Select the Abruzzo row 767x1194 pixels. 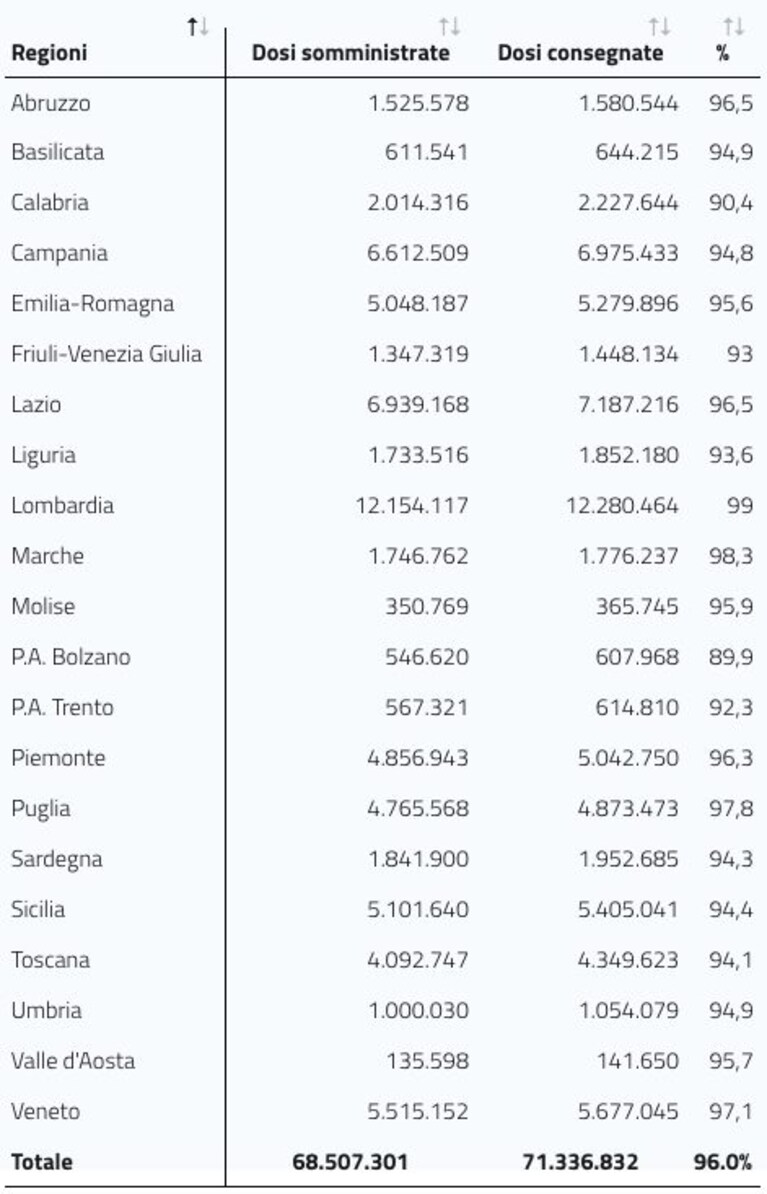pyautogui.click(x=382, y=103)
